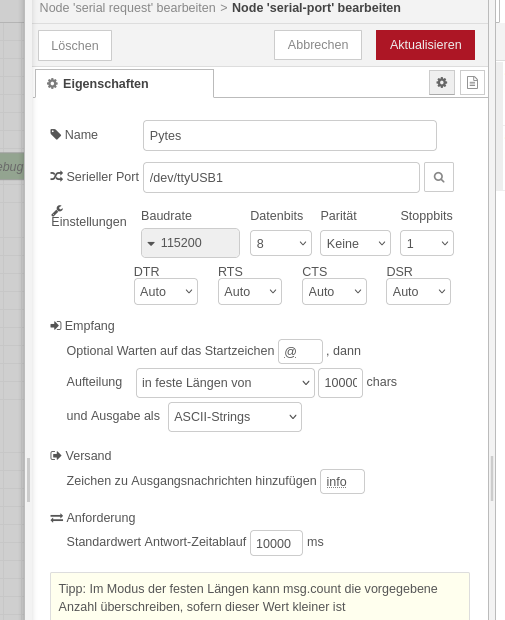Viewport: 505px width, 620px height.
Task: Open node settings gear icon
Action: tap(442, 83)
